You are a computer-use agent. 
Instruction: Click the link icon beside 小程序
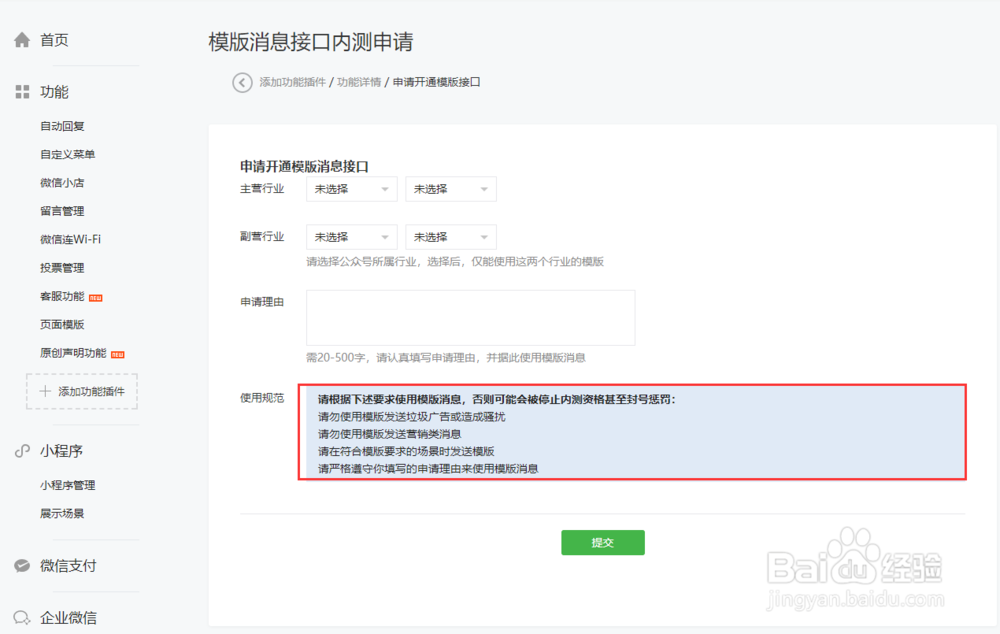22,451
